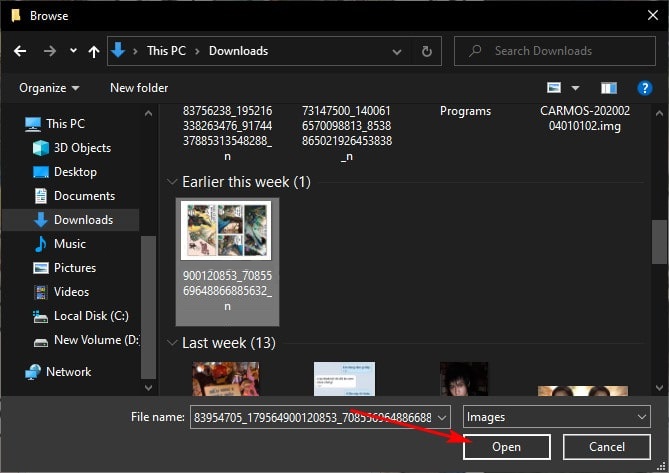Click the 3D Objects cube icon

point(41,148)
